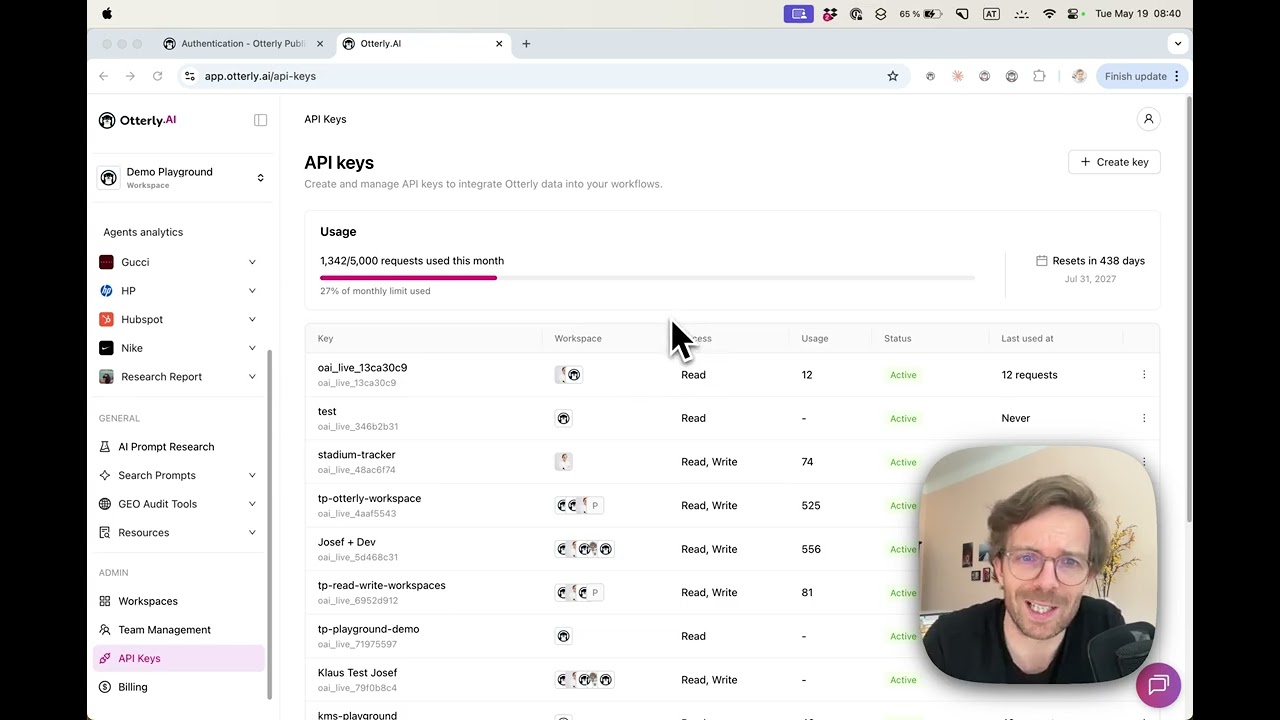Image resolution: width=1280 pixels, height=720 pixels.
Task: Expand the Nike agent section
Action: pos(252,348)
